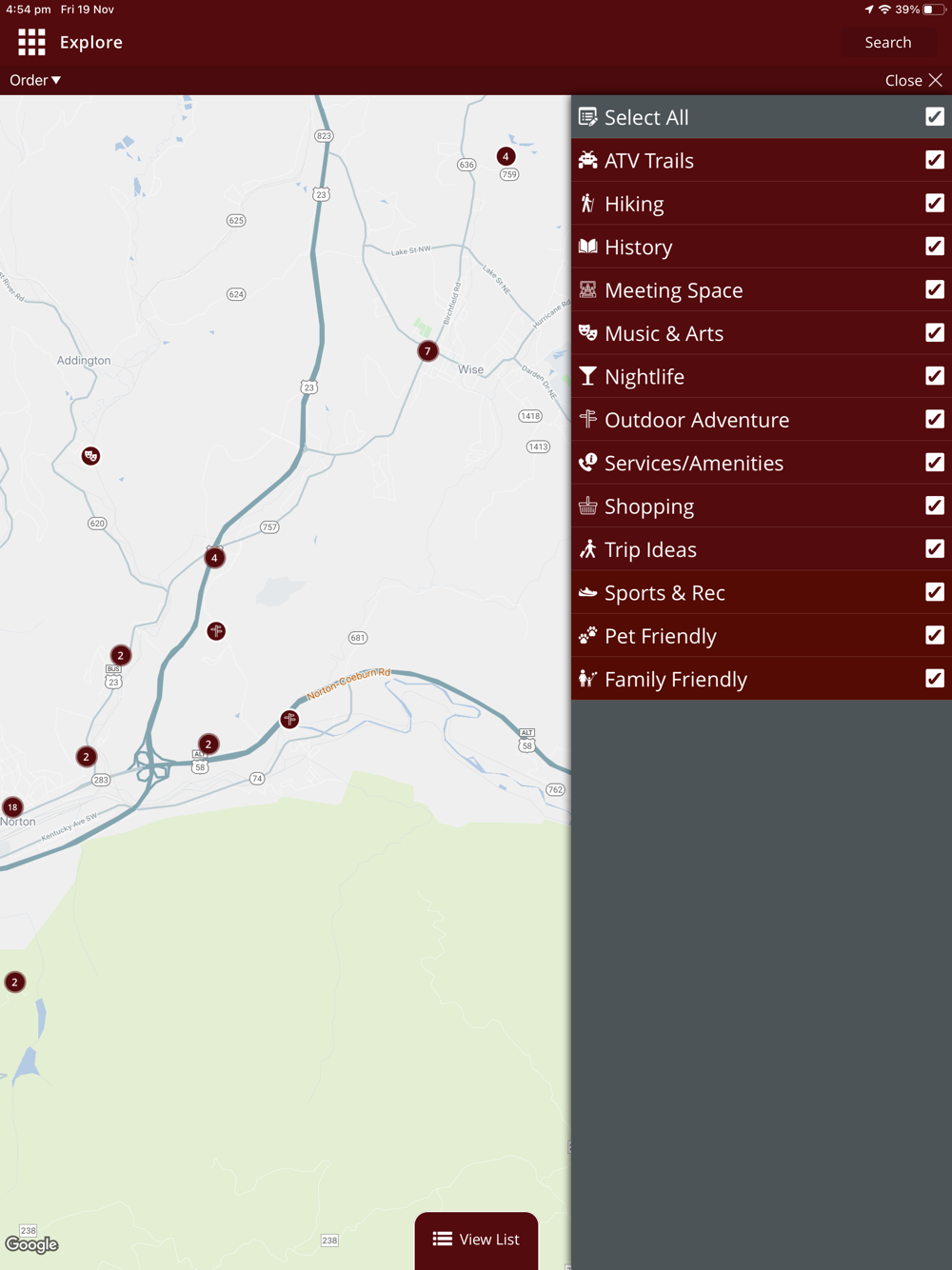952x1270 pixels.
Task: Uncheck the Trip Ideas checkbox
Action: tap(935, 548)
